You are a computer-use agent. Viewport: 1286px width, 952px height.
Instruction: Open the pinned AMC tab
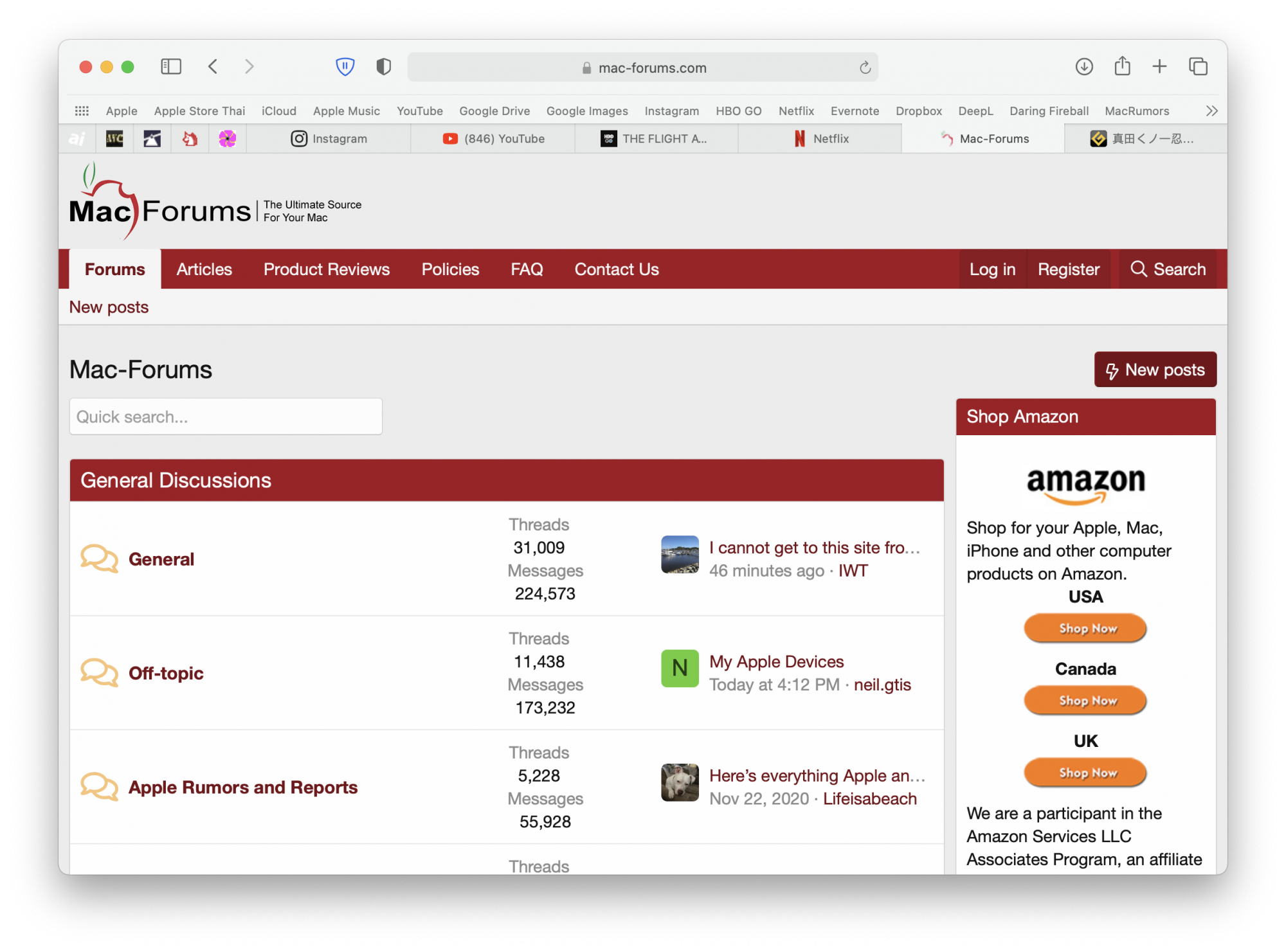pos(114,139)
